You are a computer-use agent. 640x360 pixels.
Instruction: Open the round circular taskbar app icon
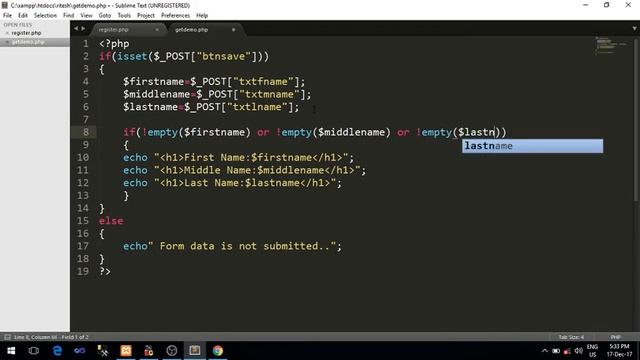click(x=172, y=351)
